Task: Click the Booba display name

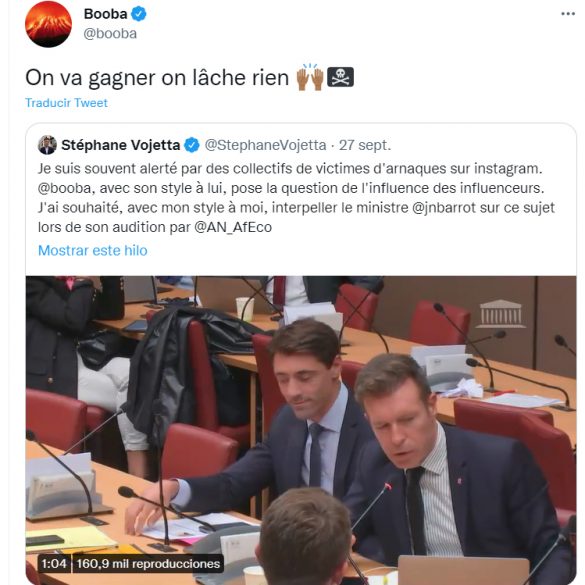Action: [106, 14]
